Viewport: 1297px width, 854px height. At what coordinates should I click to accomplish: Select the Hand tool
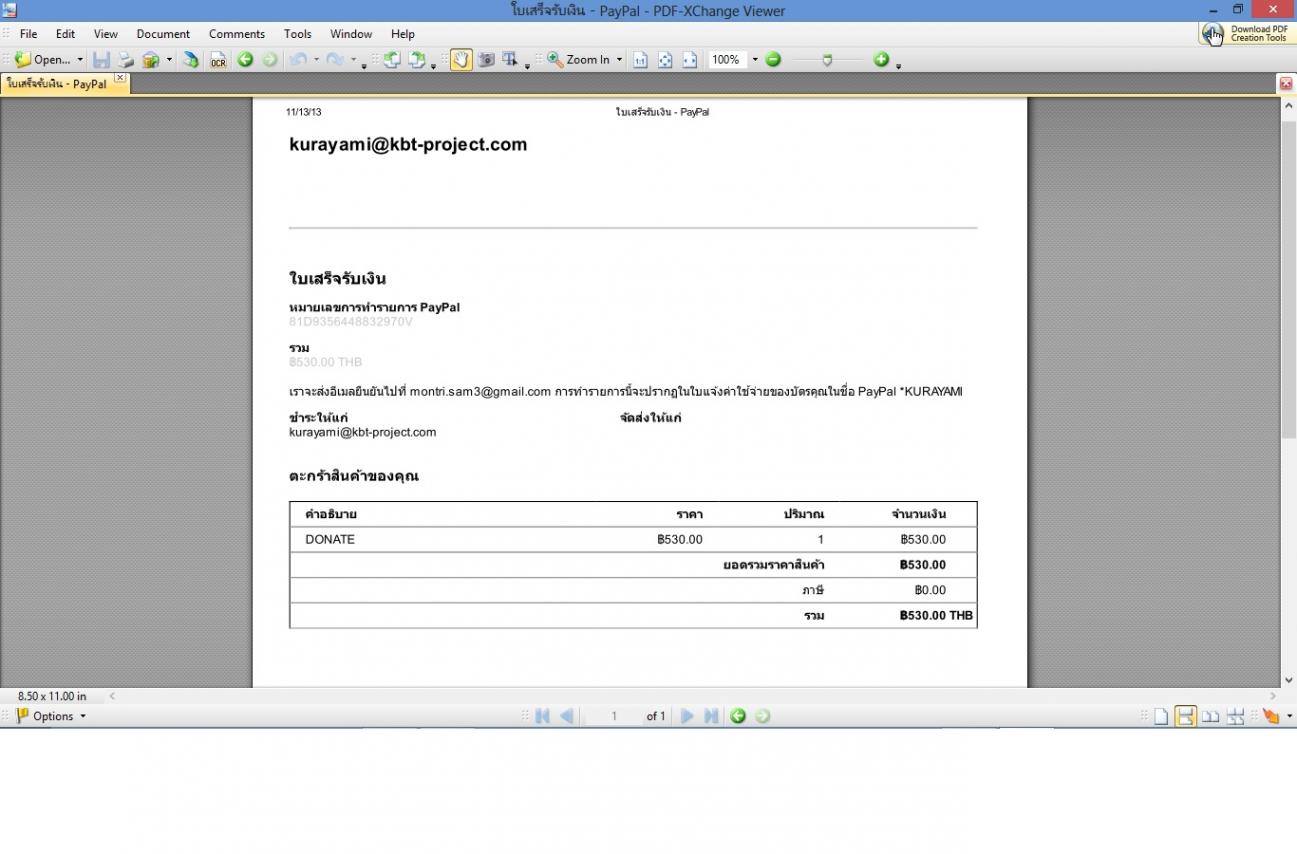[461, 60]
